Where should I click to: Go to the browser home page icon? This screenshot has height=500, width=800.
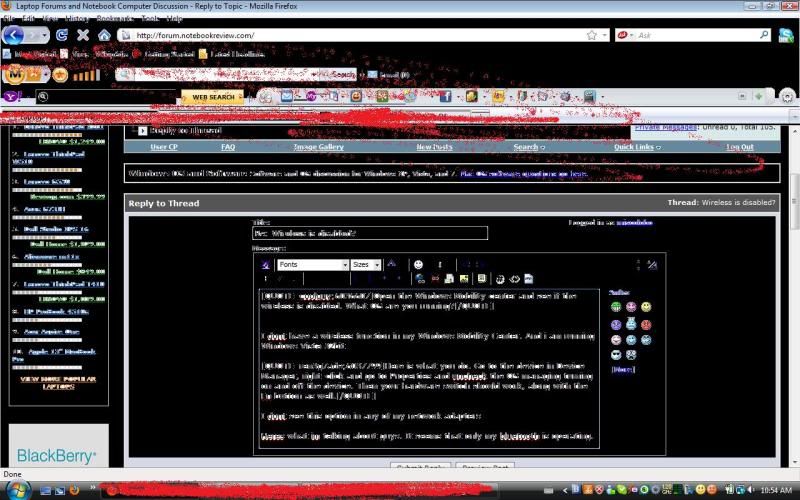tap(105, 35)
